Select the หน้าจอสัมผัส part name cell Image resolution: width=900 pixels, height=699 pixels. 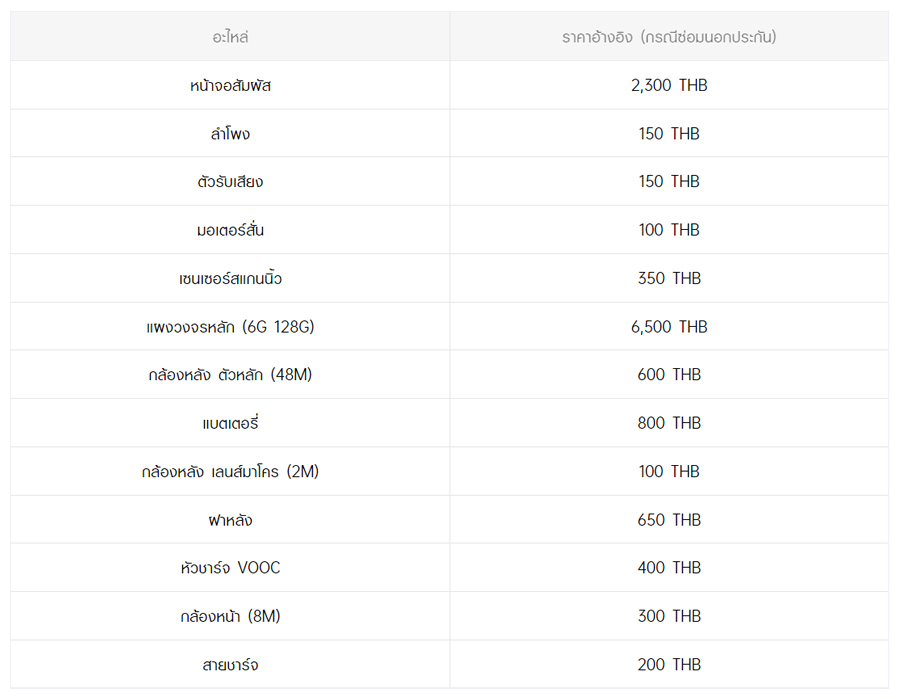[x=230, y=86]
